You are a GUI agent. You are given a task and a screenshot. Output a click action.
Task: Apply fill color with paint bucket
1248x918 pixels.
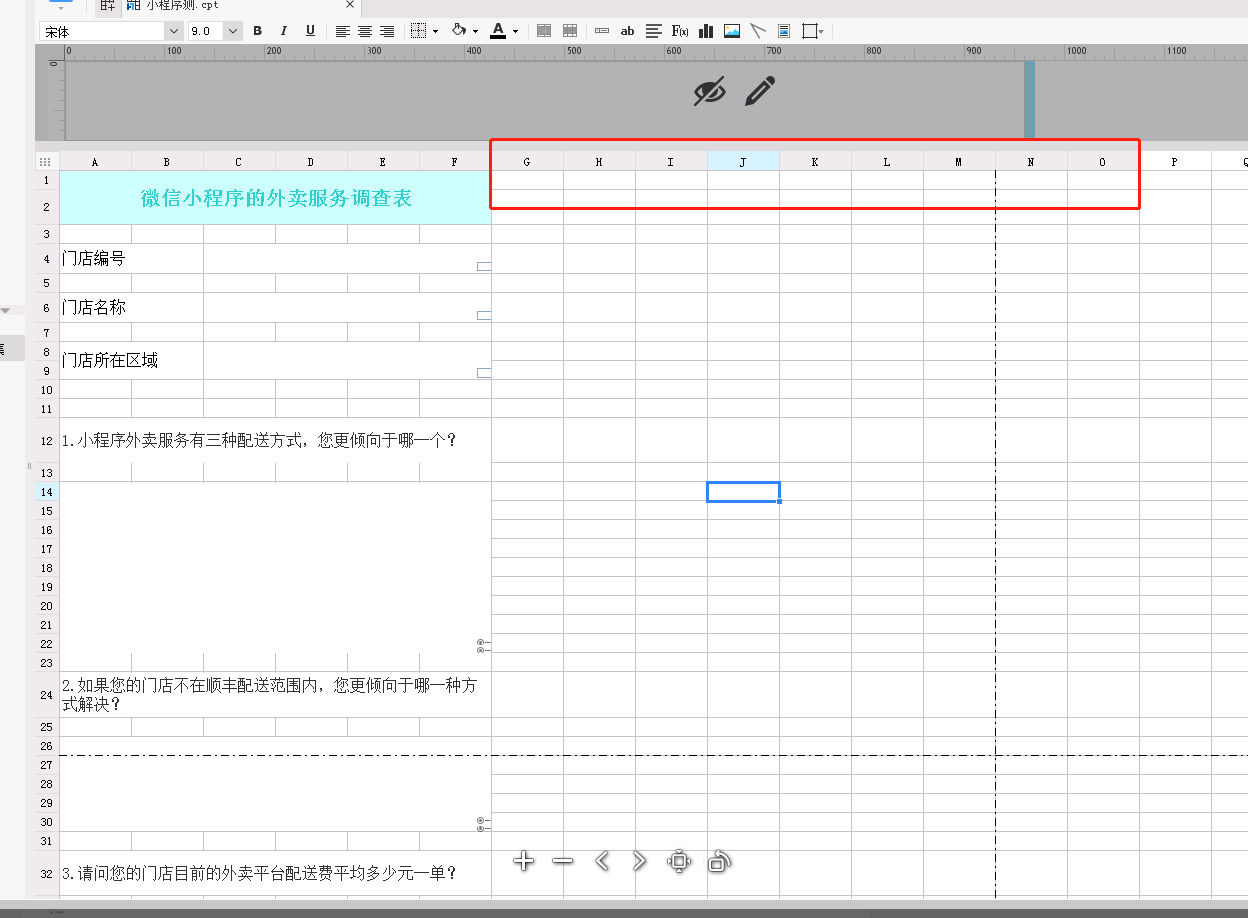point(459,31)
